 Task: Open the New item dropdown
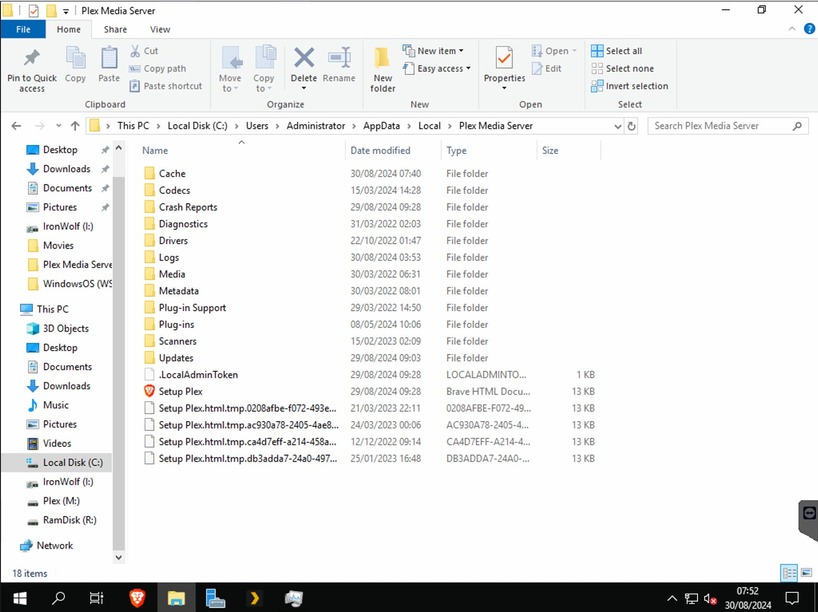[x=432, y=51]
